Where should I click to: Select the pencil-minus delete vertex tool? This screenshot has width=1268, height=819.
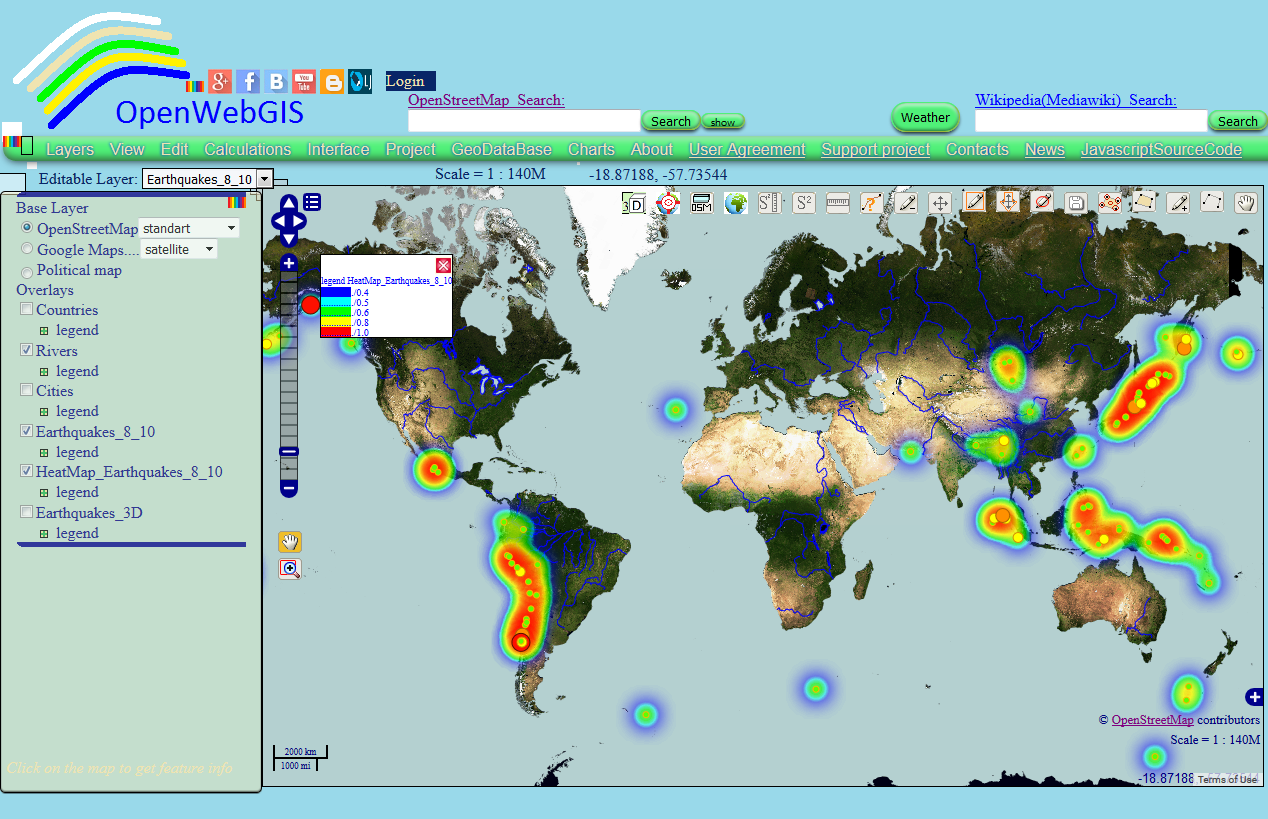(x=906, y=204)
